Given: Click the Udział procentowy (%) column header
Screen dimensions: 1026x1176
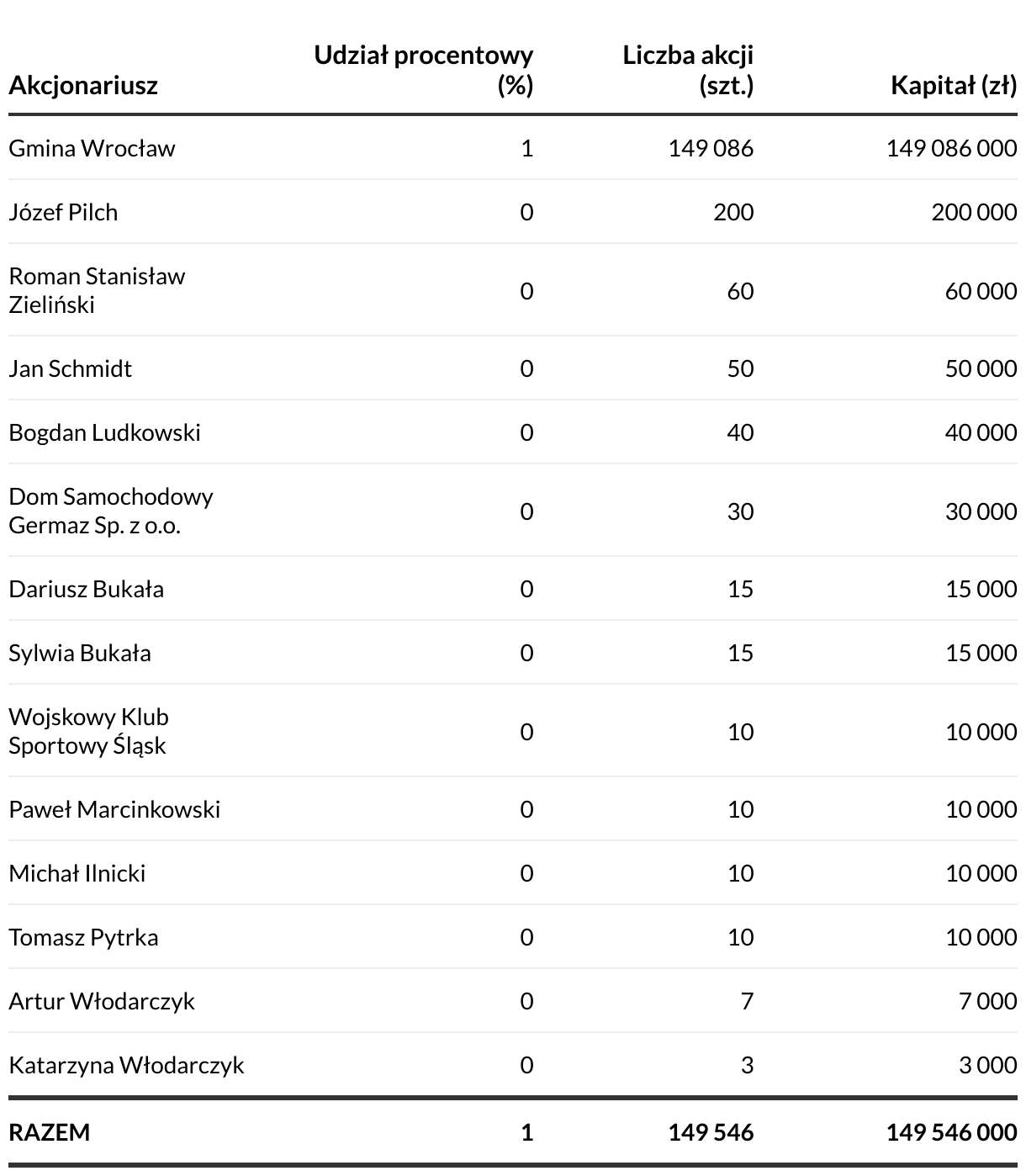Looking at the screenshot, I should [424, 70].
